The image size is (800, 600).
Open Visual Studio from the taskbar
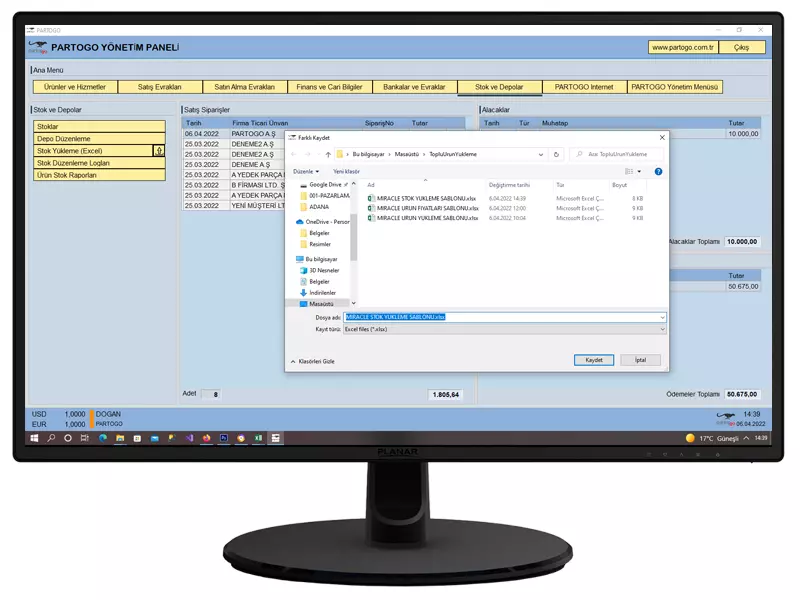pos(189,438)
